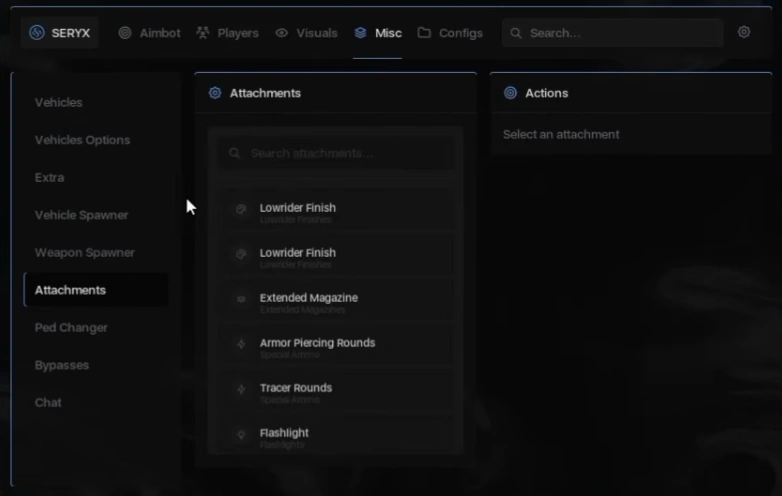This screenshot has height=496, width=782.
Task: Focus the Search attachments field
Action: [337, 153]
